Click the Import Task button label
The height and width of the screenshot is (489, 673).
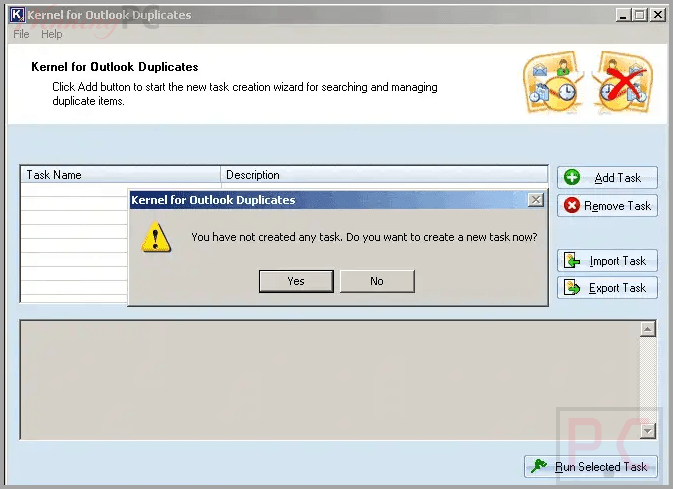pos(617,261)
